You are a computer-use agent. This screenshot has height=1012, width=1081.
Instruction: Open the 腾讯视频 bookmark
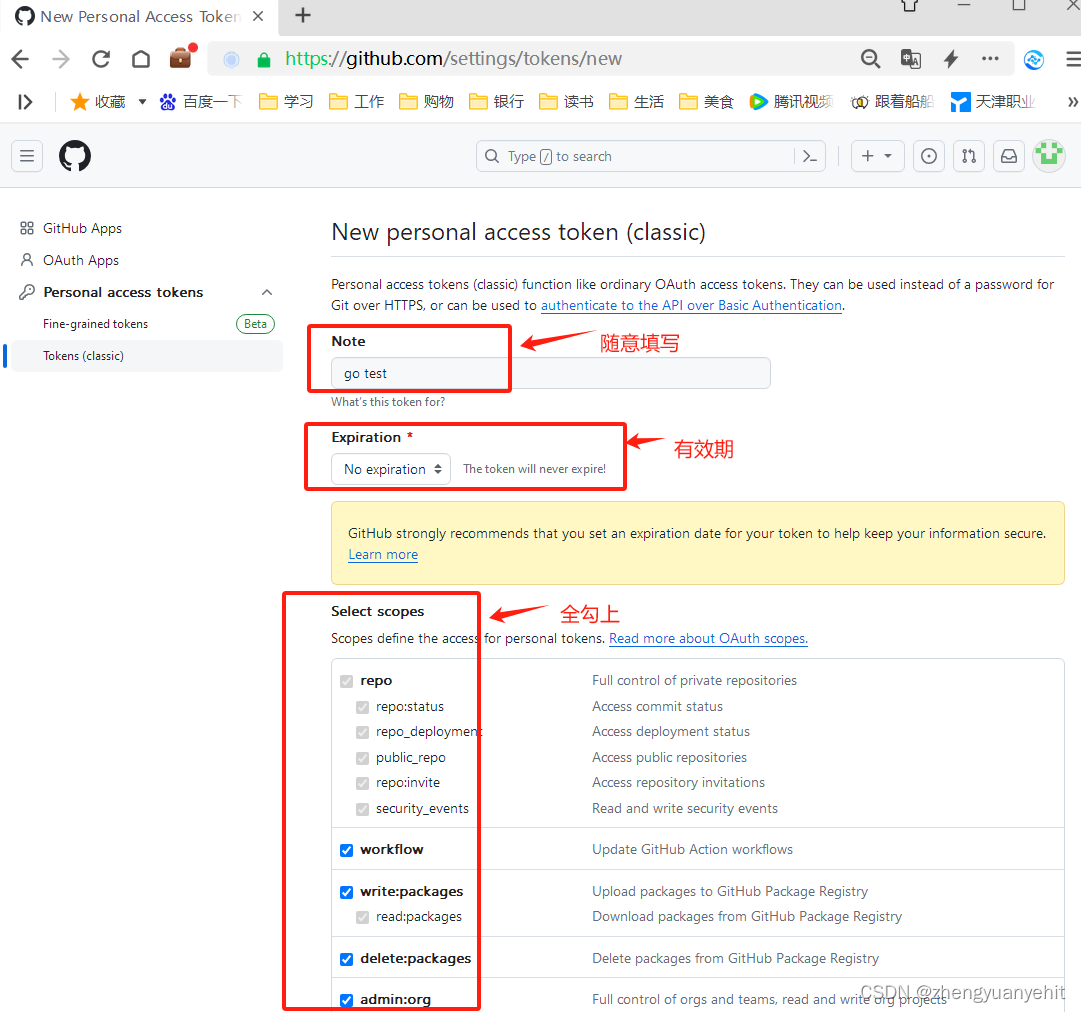pos(791,102)
